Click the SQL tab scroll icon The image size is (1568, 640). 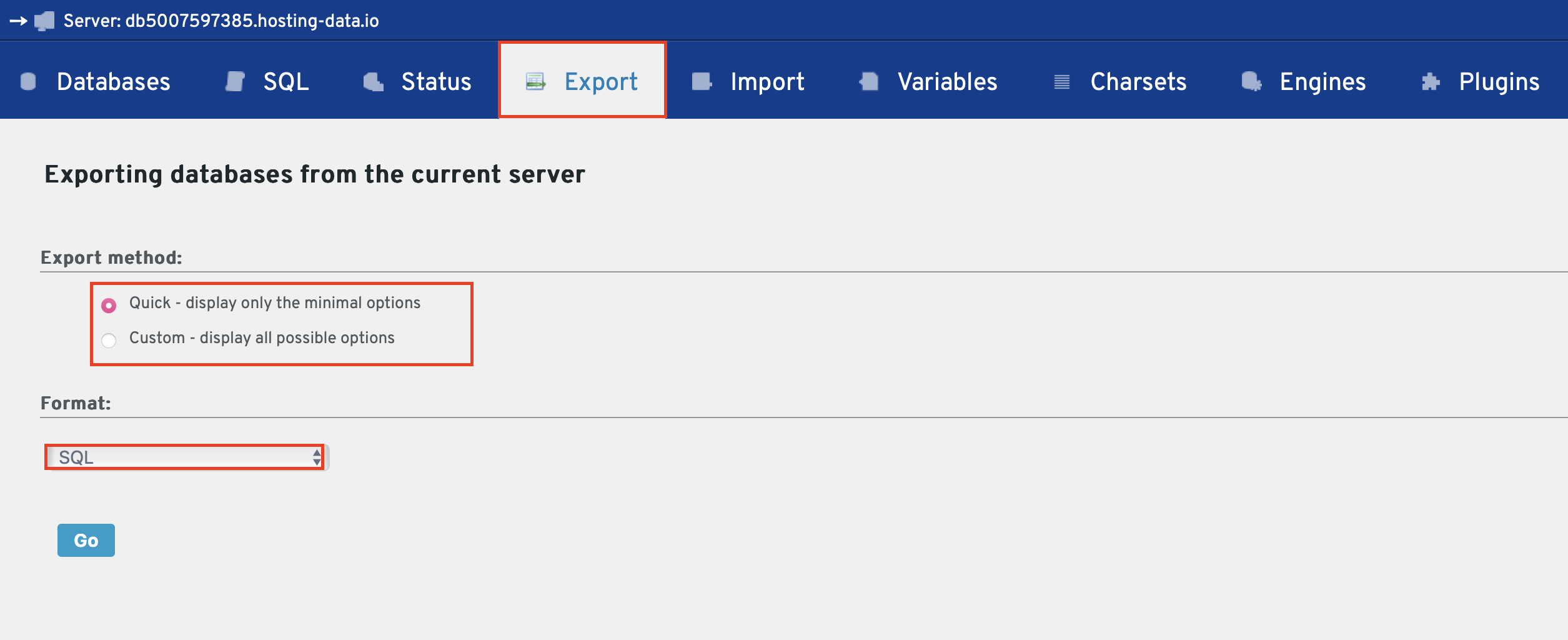click(235, 82)
